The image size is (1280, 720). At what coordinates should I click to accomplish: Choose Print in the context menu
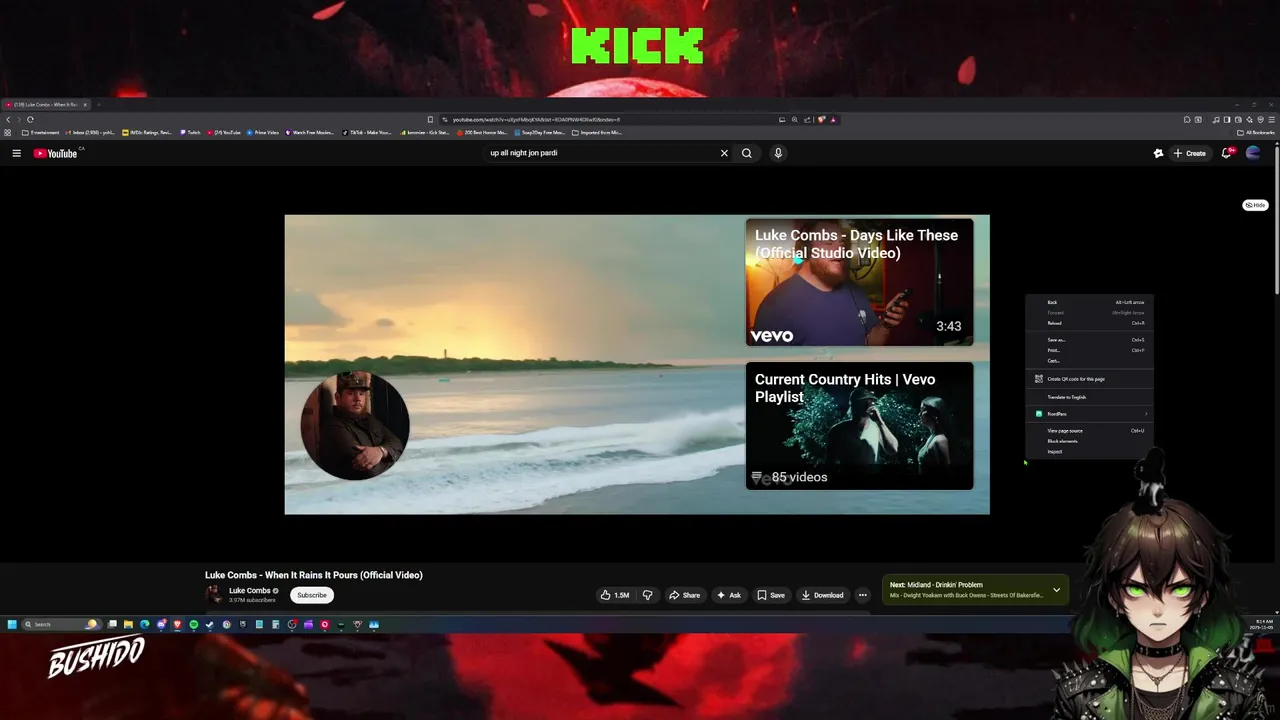pos(1090,350)
